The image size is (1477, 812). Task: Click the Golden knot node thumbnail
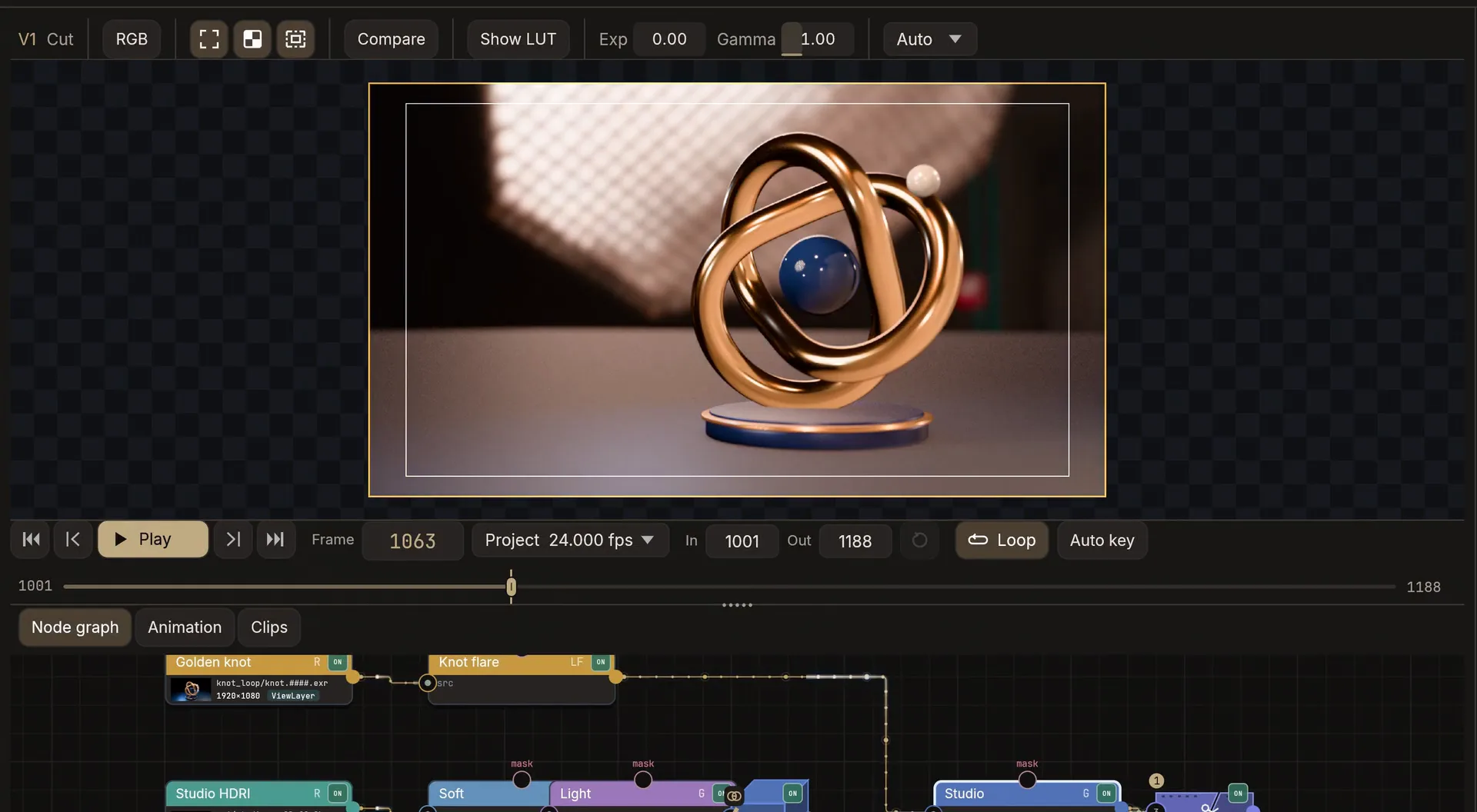191,689
